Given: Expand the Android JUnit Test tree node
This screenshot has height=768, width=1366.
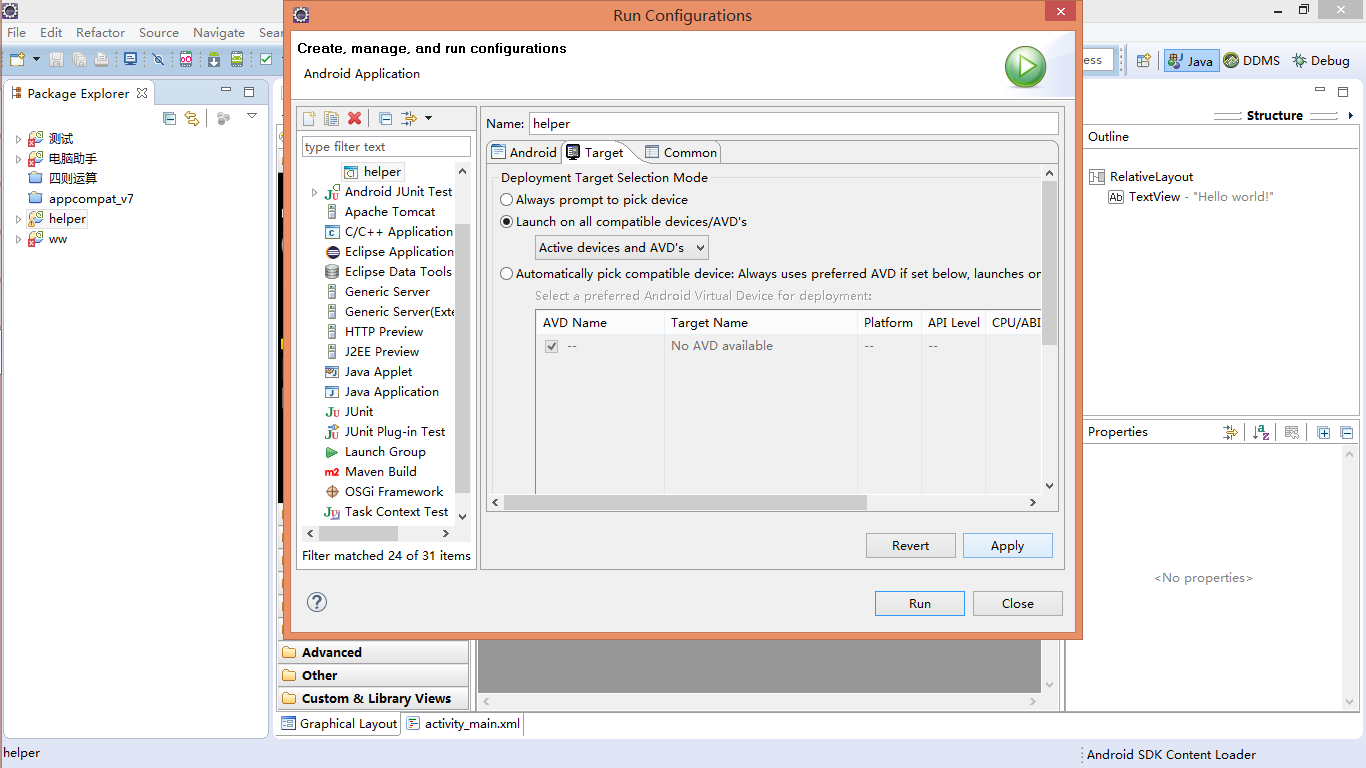Looking at the screenshot, I should point(314,192).
